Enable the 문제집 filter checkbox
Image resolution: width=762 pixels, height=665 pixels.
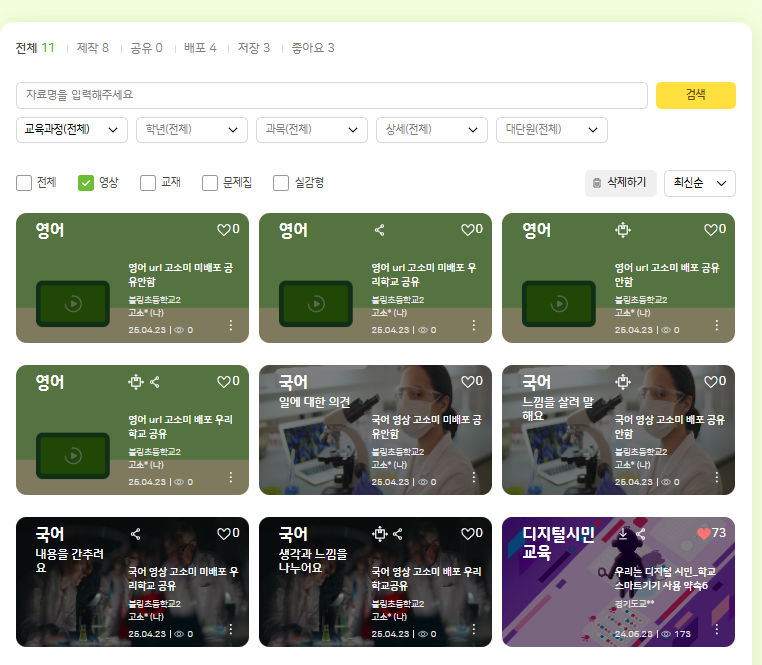click(210, 183)
